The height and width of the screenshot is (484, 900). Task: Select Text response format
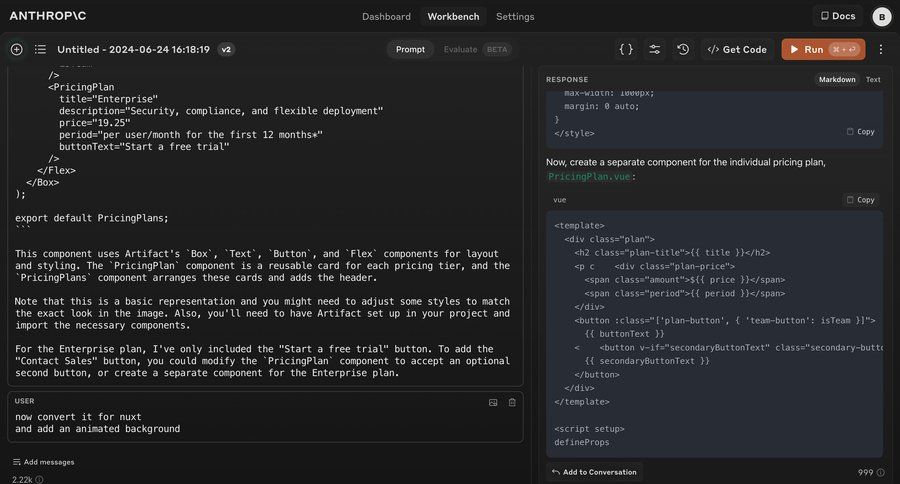click(x=873, y=79)
